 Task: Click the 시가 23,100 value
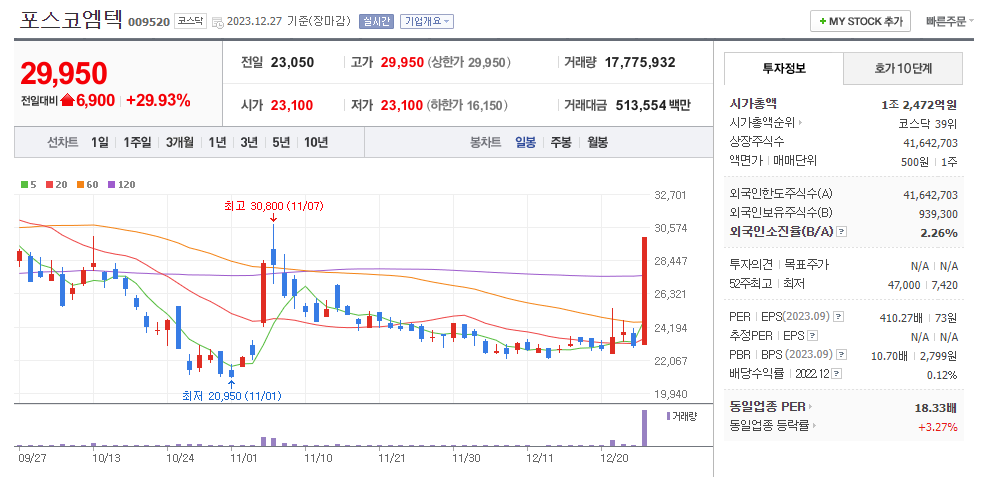[x=292, y=105]
